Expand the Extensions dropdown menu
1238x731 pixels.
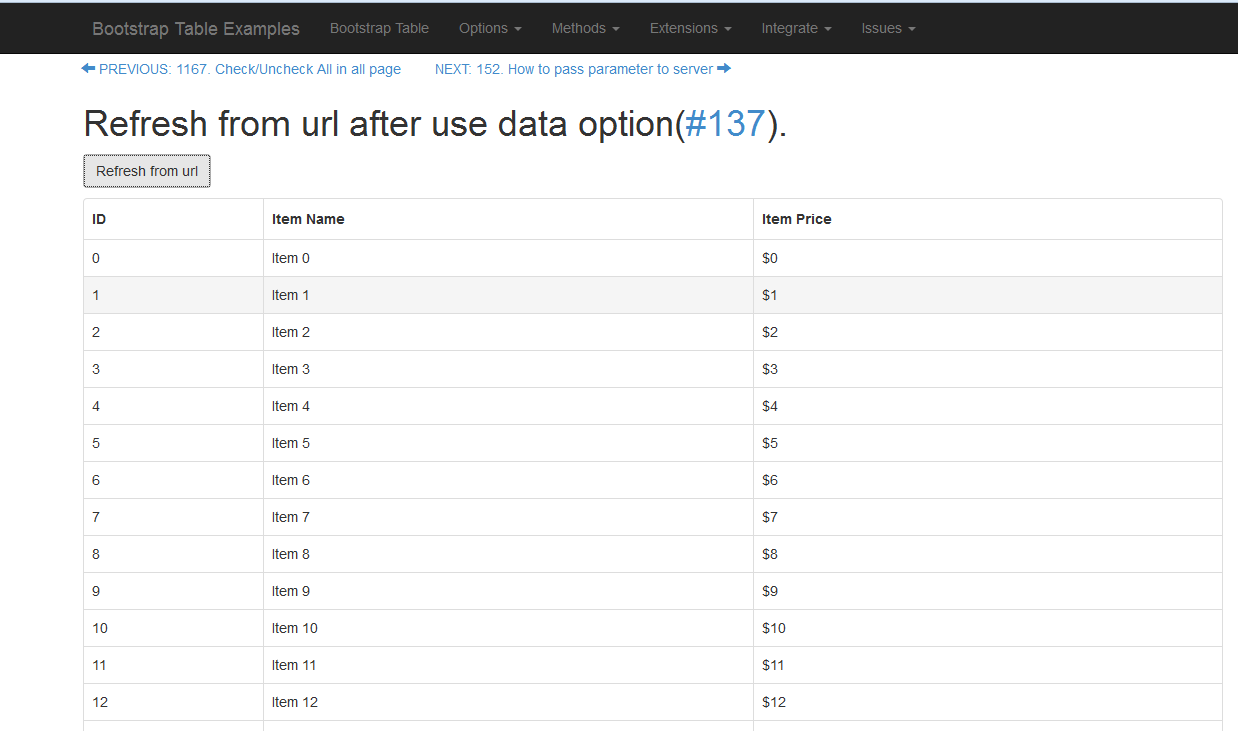click(691, 28)
